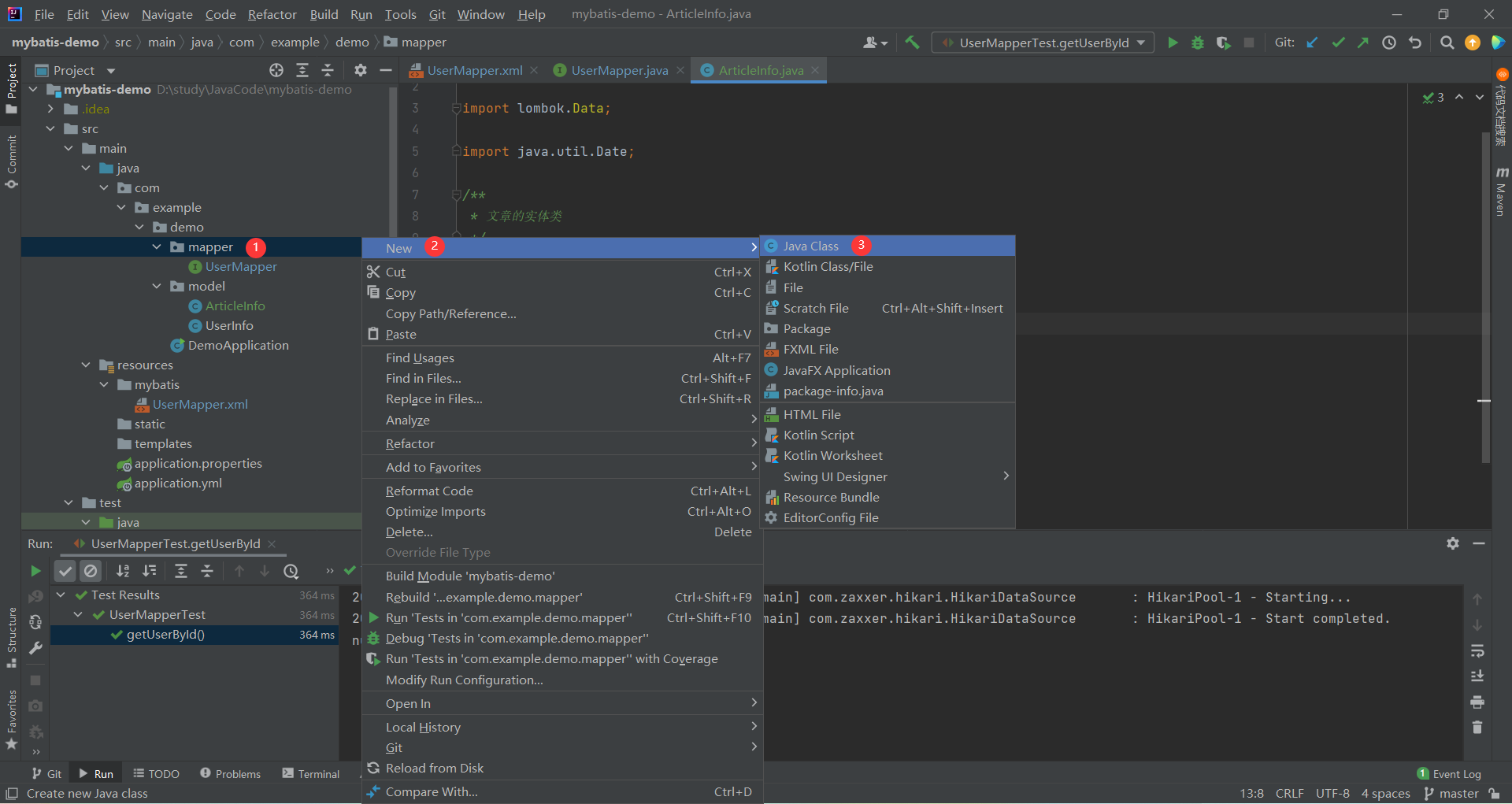Screen dimensions: 1512x804
Task: Click the Git update project arrow
Action: pyautogui.click(x=1312, y=43)
